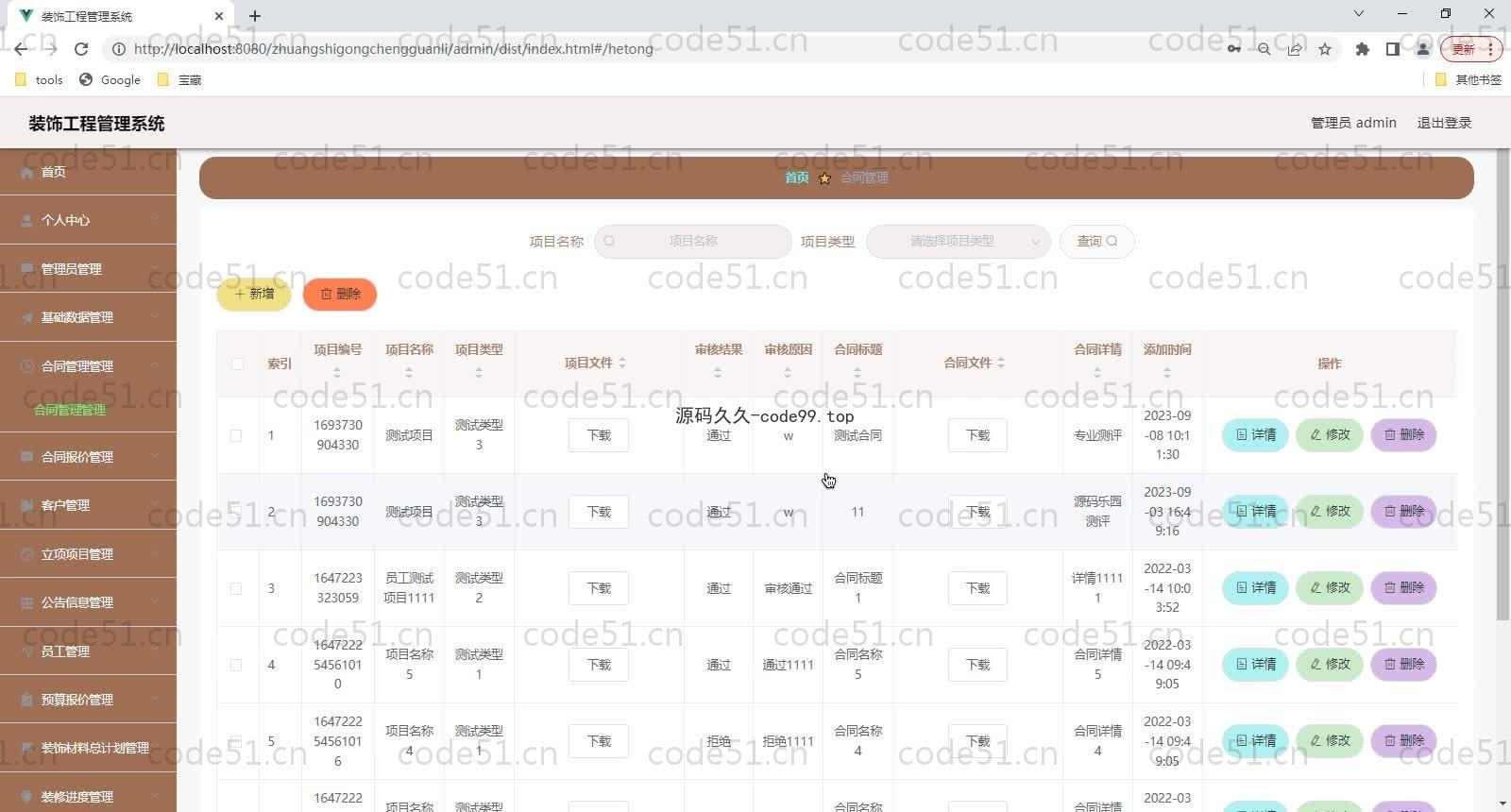The width and height of the screenshot is (1511, 812).
Task: Bookmark this page with the star icon
Action: pos(1325,49)
